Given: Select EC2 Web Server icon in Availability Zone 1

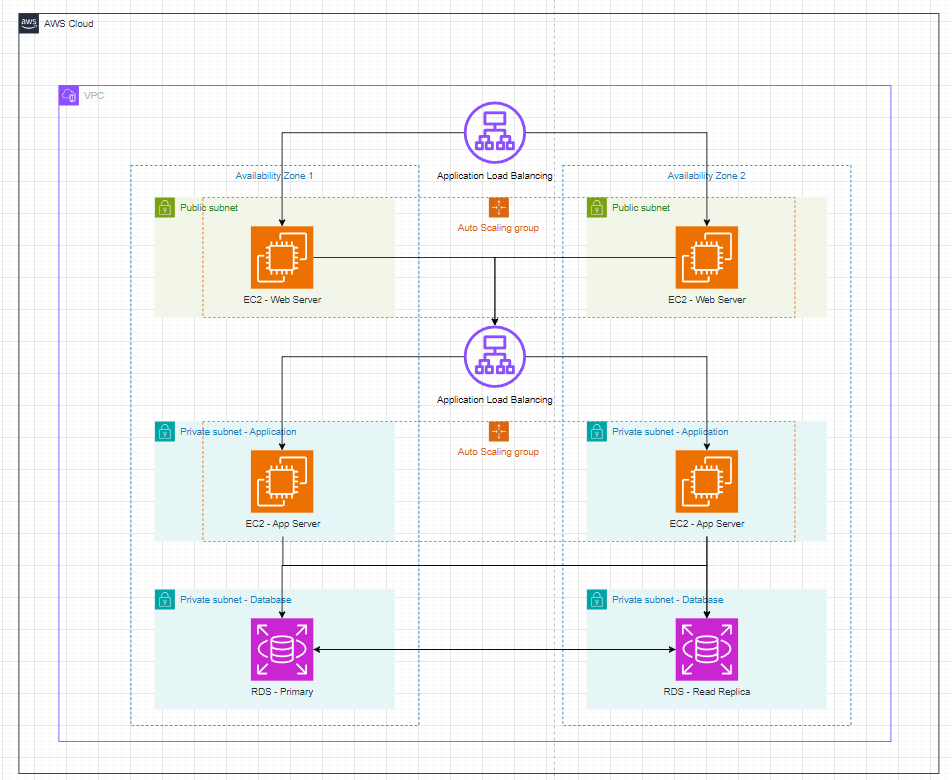Looking at the screenshot, I should click(282, 257).
